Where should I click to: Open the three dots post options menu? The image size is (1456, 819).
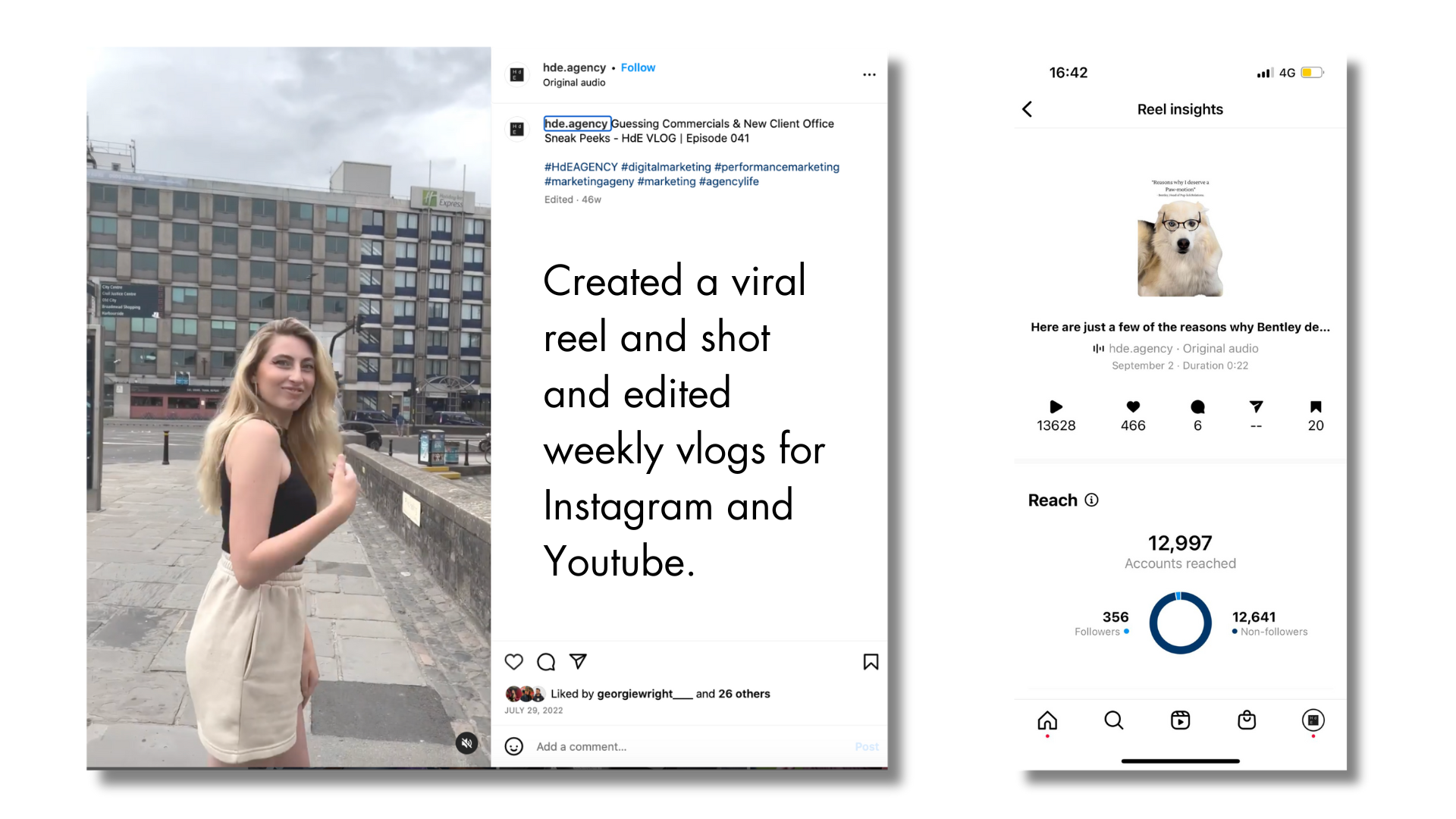[x=869, y=74]
